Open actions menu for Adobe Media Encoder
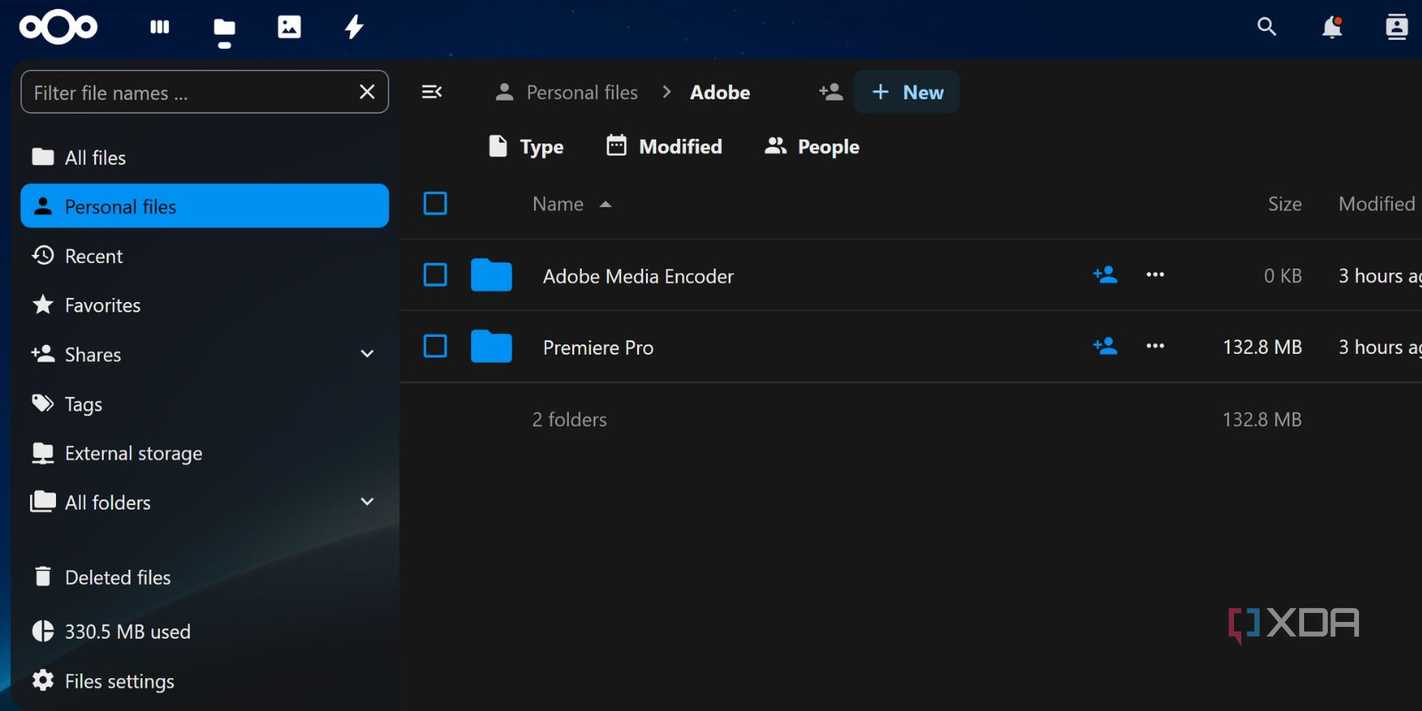 coord(1155,275)
